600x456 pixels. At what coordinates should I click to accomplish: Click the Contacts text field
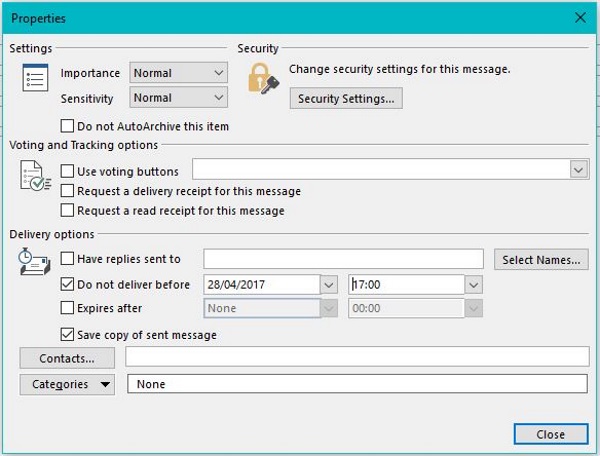[x=357, y=357]
